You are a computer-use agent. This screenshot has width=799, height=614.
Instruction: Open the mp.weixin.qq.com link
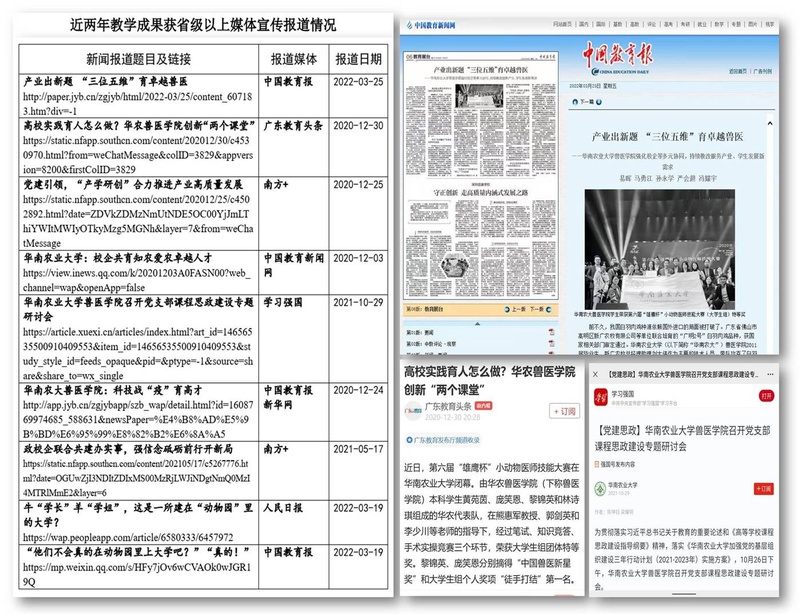click(x=137, y=574)
